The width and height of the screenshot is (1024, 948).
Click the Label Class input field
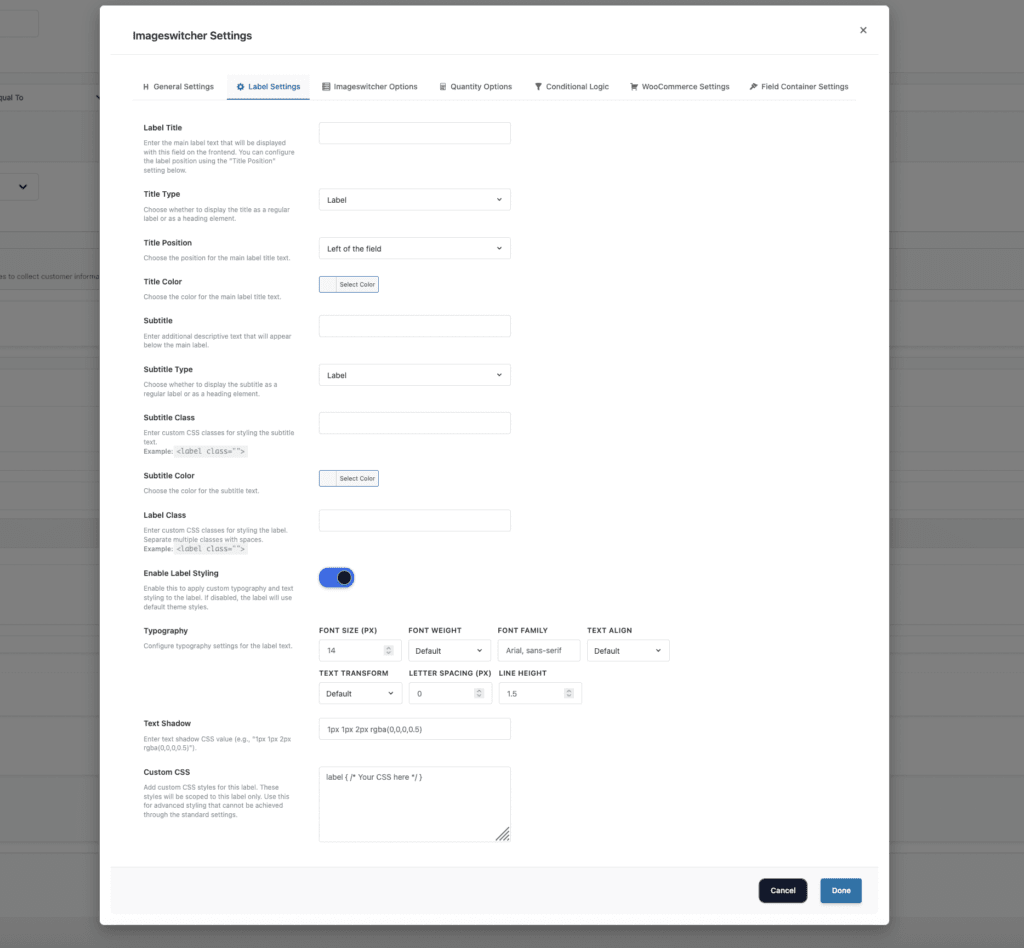pyautogui.click(x=415, y=520)
